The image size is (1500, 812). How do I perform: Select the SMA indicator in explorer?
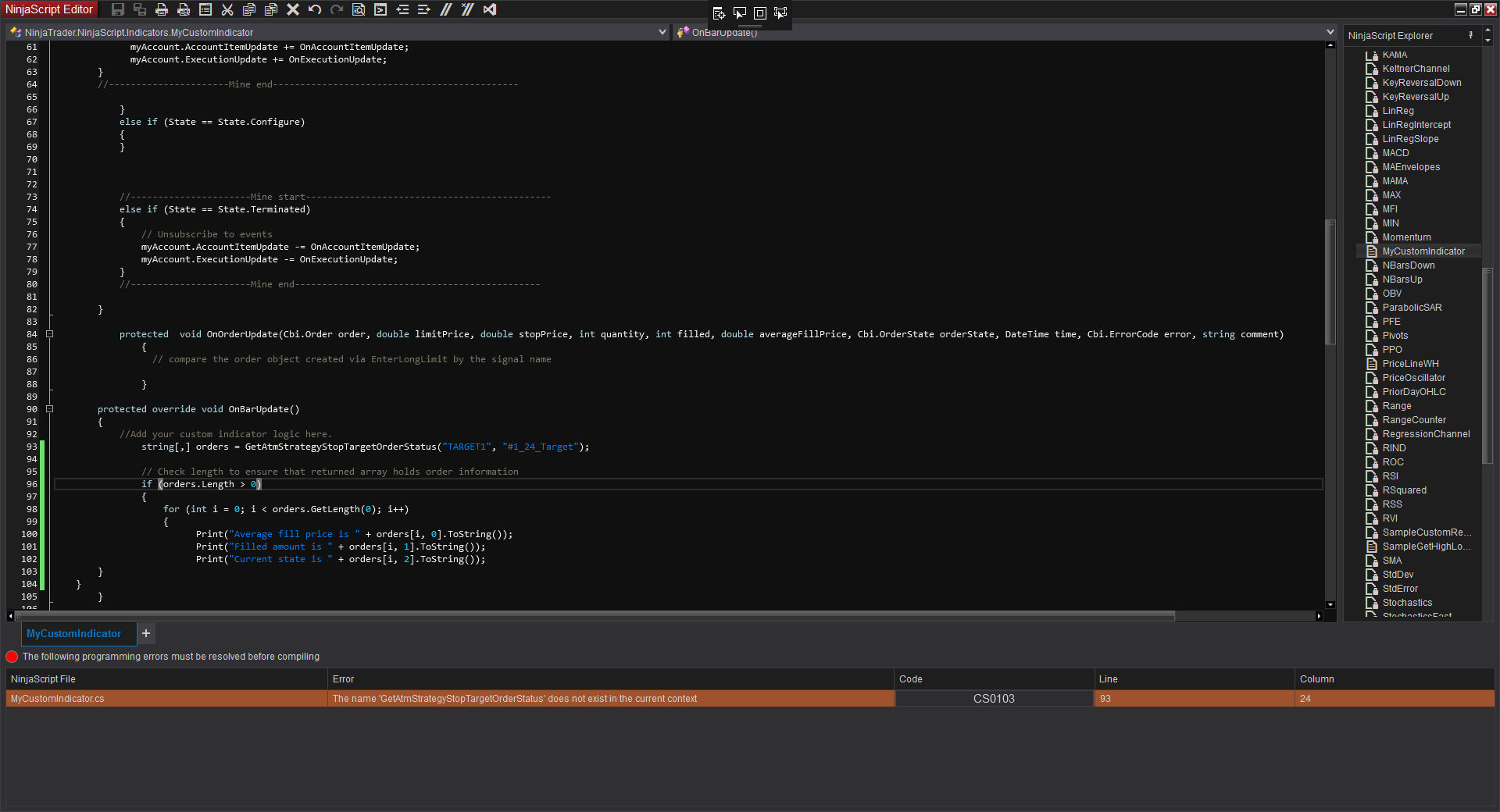tap(1391, 561)
